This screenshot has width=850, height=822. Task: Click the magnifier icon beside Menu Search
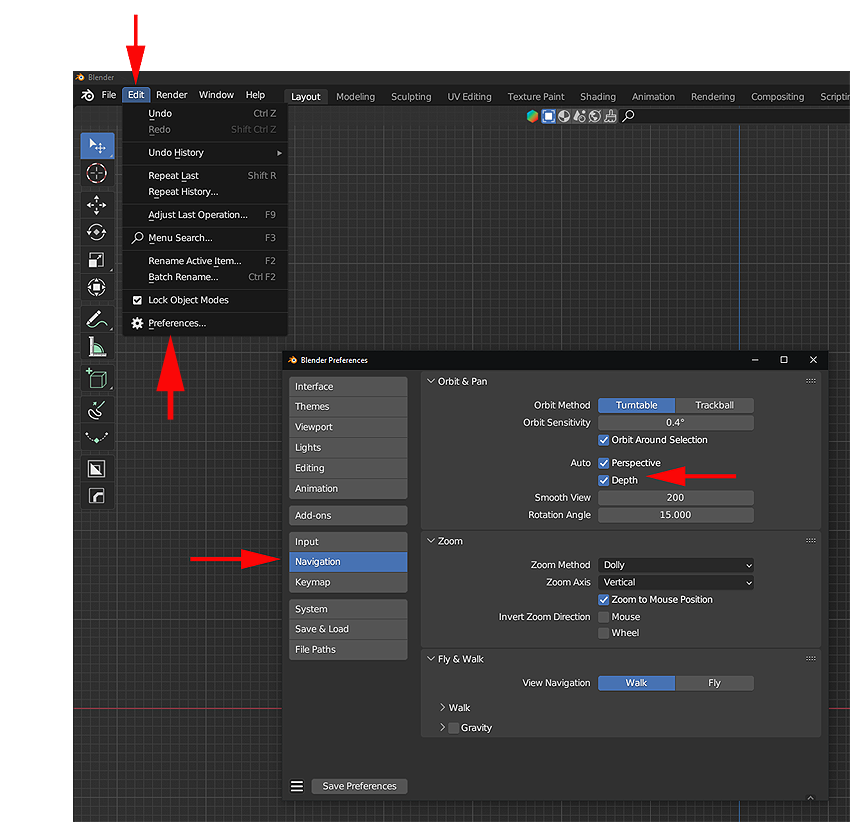click(137, 238)
